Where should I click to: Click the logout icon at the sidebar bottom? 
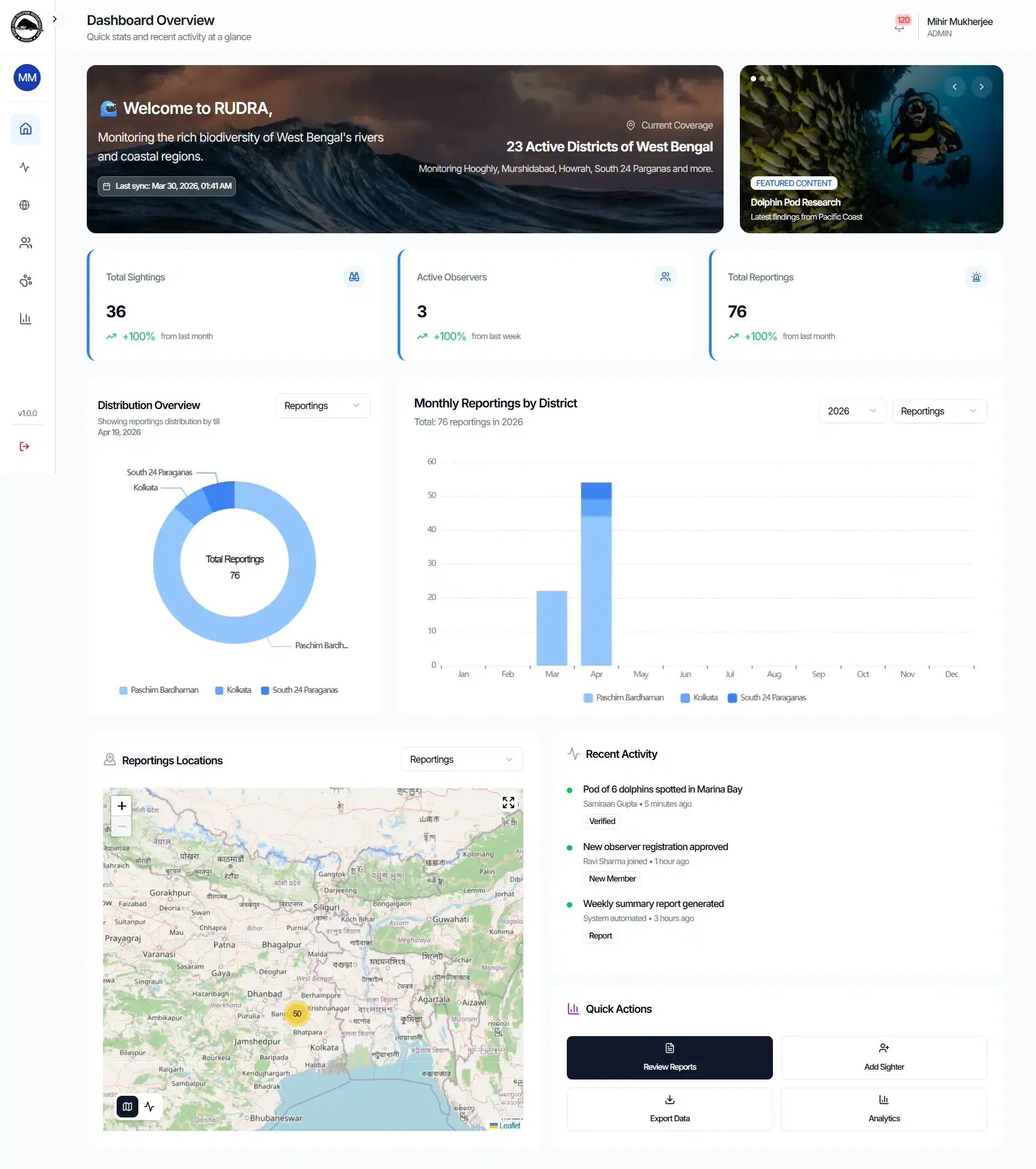24,446
